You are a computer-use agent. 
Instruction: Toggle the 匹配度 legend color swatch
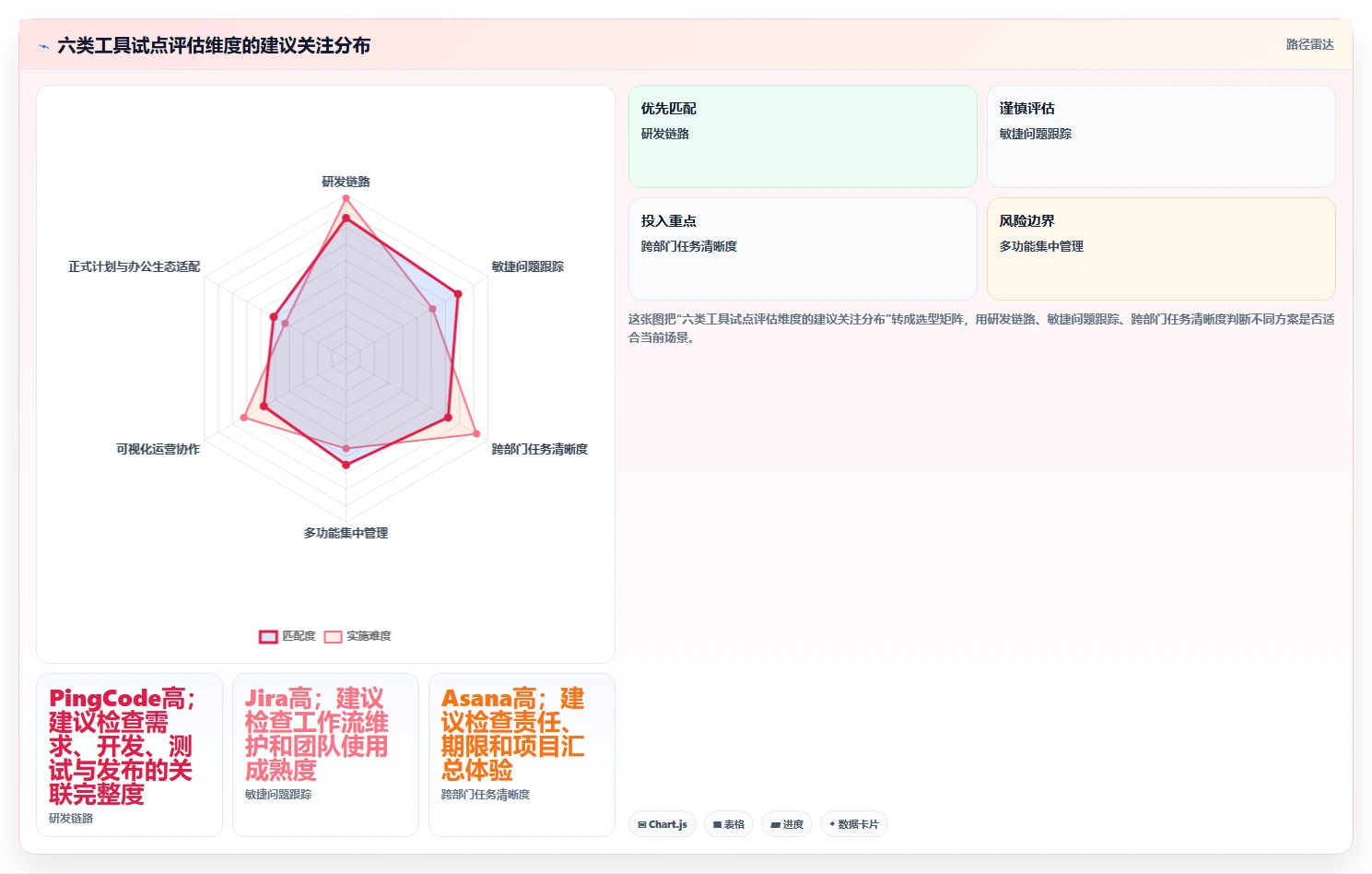(268, 636)
